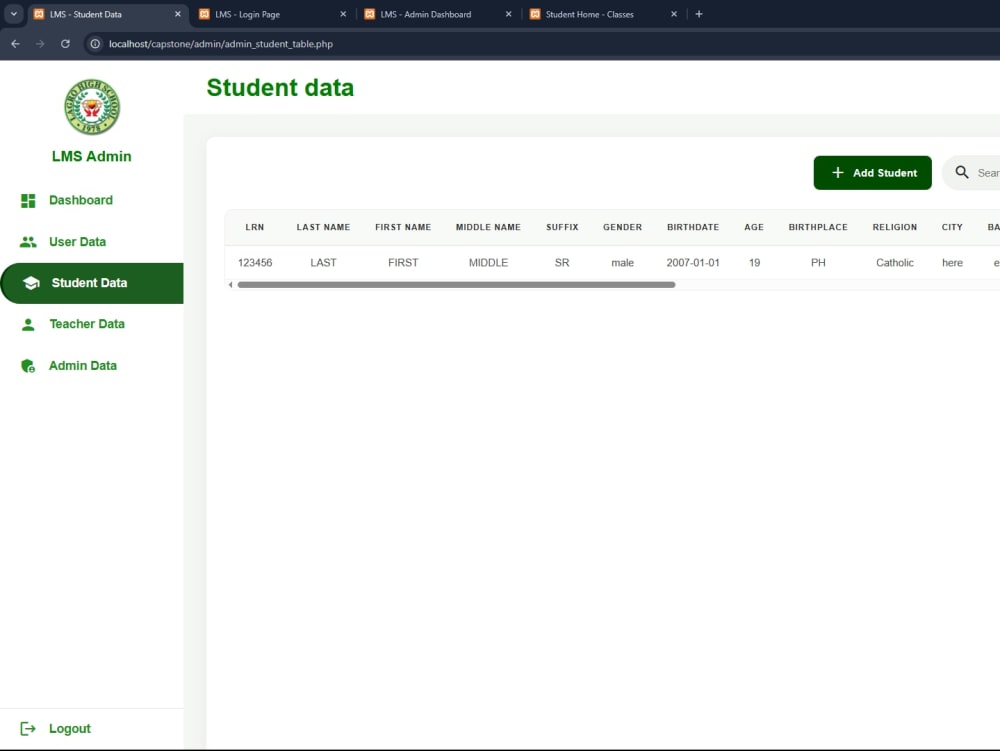
Task: Click the Admin Data shield icon
Action: (x=28, y=366)
